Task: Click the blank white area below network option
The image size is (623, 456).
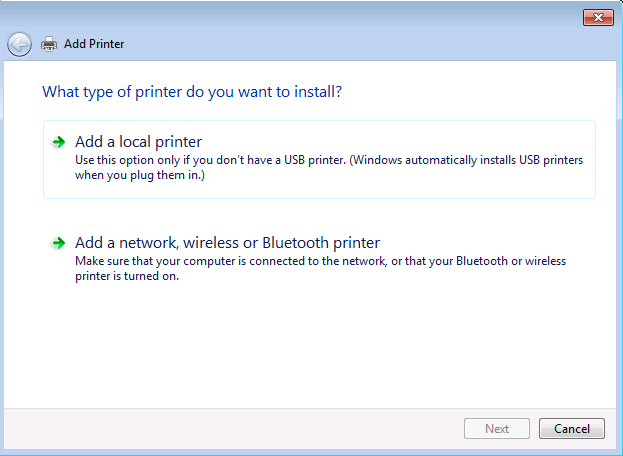Action: pos(310,346)
